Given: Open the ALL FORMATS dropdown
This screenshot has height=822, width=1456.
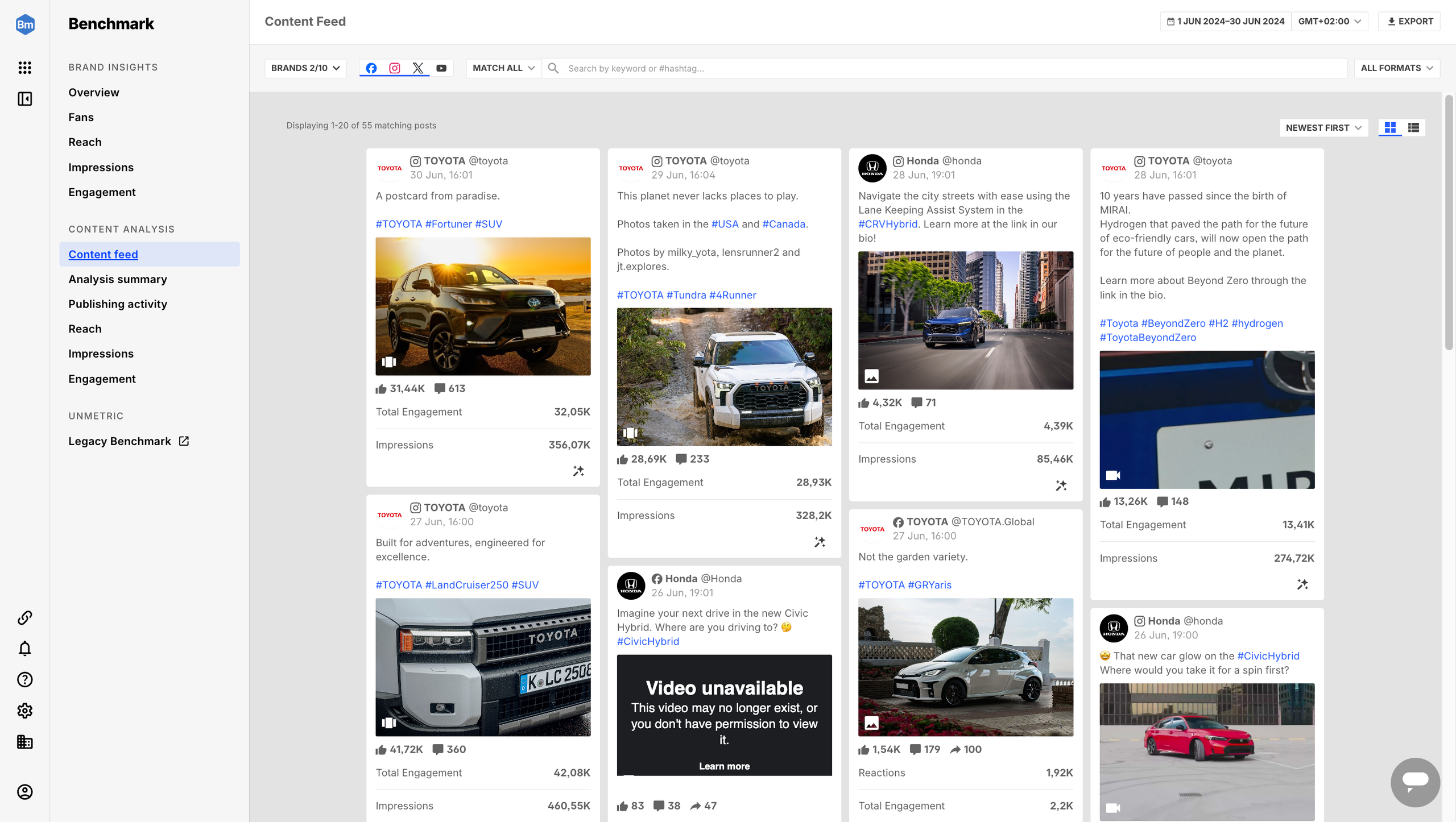Looking at the screenshot, I should pos(1397,68).
